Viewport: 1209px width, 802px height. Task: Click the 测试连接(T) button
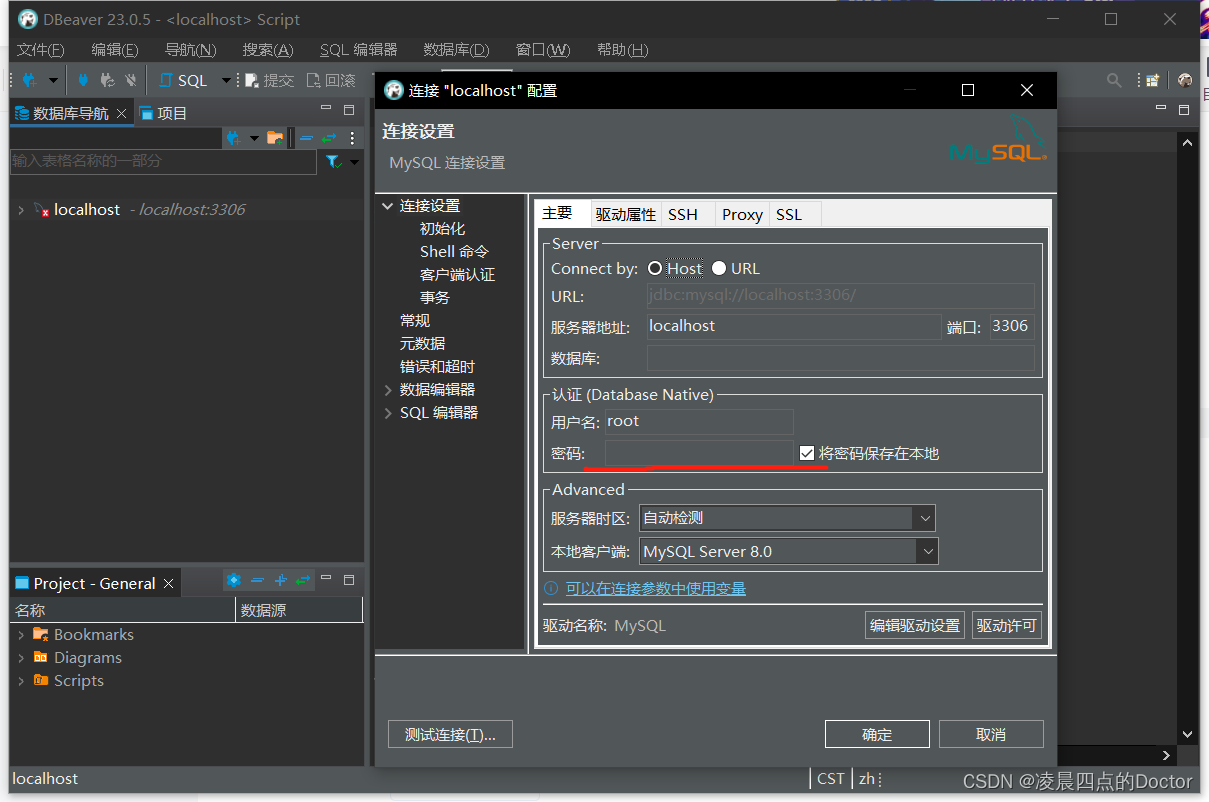(450, 733)
